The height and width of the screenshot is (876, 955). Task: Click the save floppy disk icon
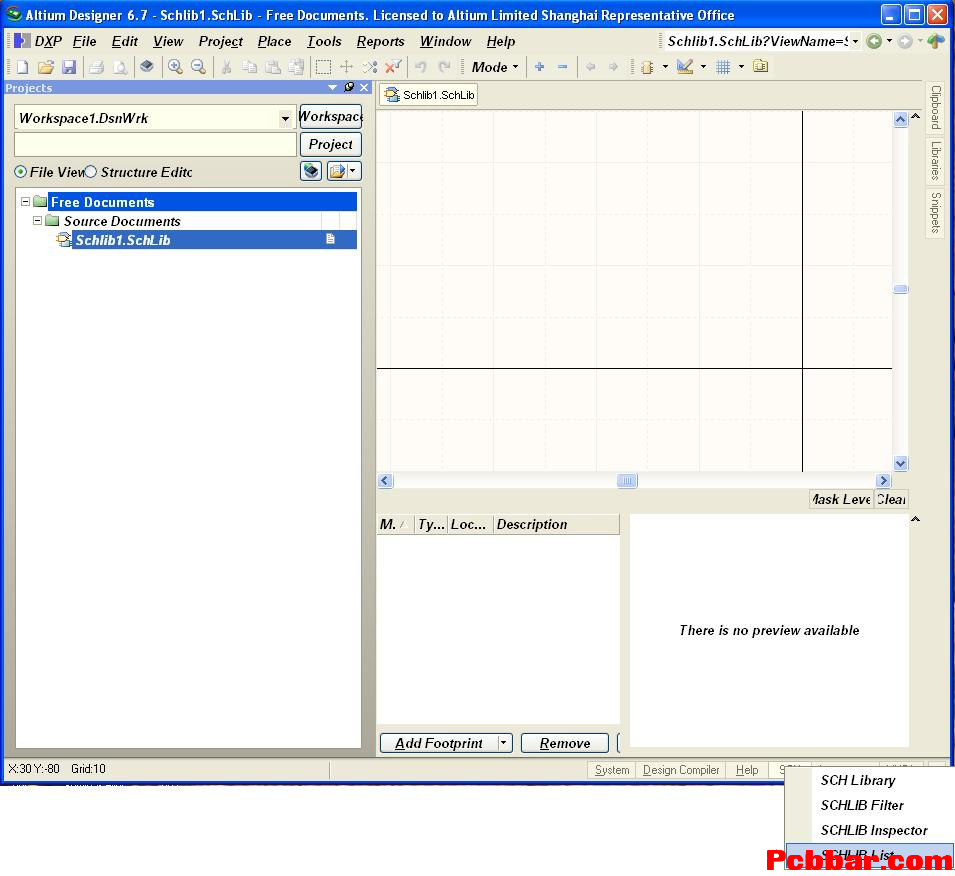pyautogui.click(x=69, y=67)
